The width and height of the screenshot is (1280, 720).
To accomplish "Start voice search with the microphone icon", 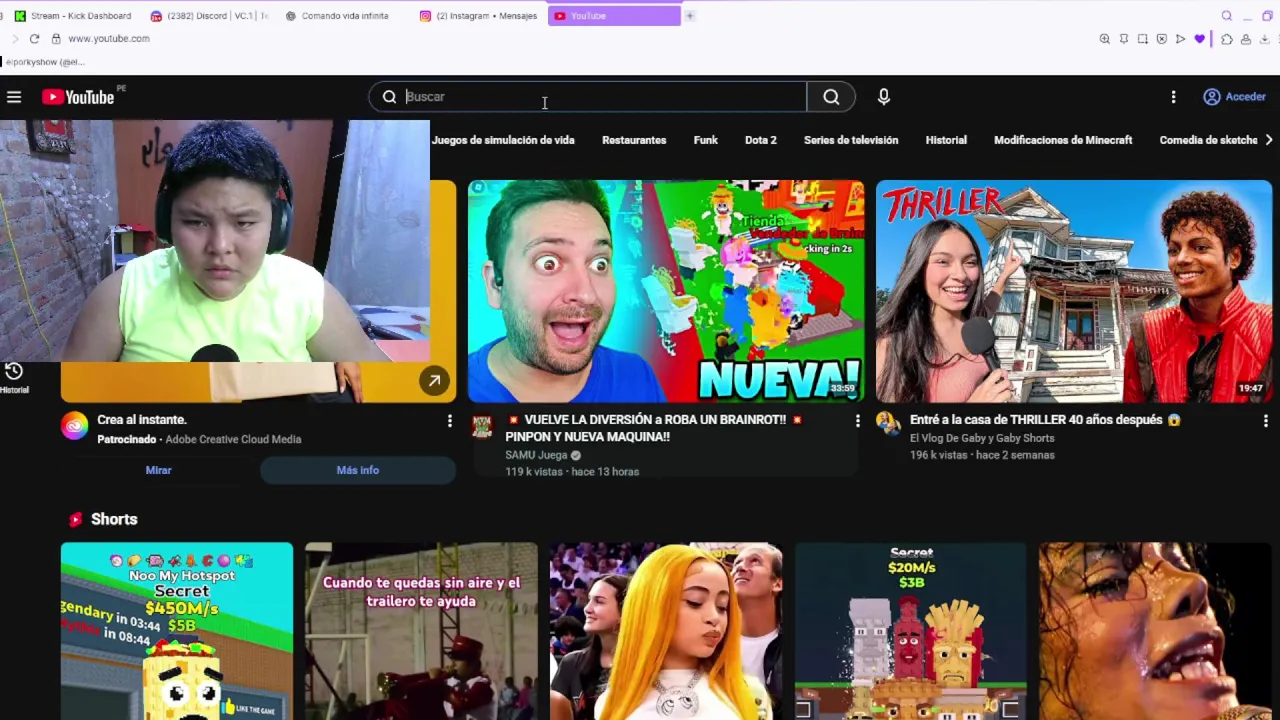I will 884,97.
